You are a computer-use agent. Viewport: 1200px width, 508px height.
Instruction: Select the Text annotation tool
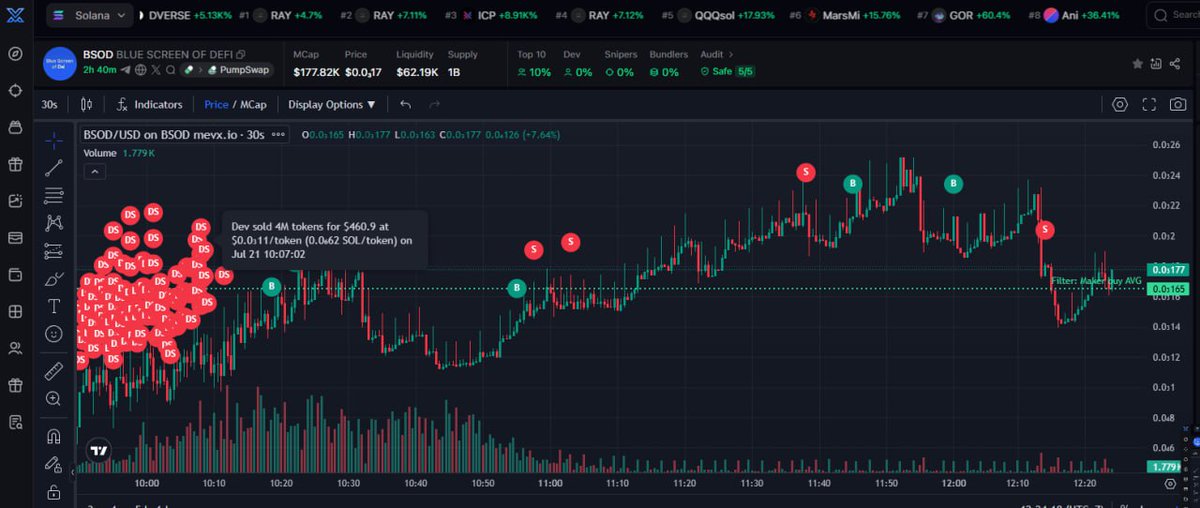tap(54, 306)
